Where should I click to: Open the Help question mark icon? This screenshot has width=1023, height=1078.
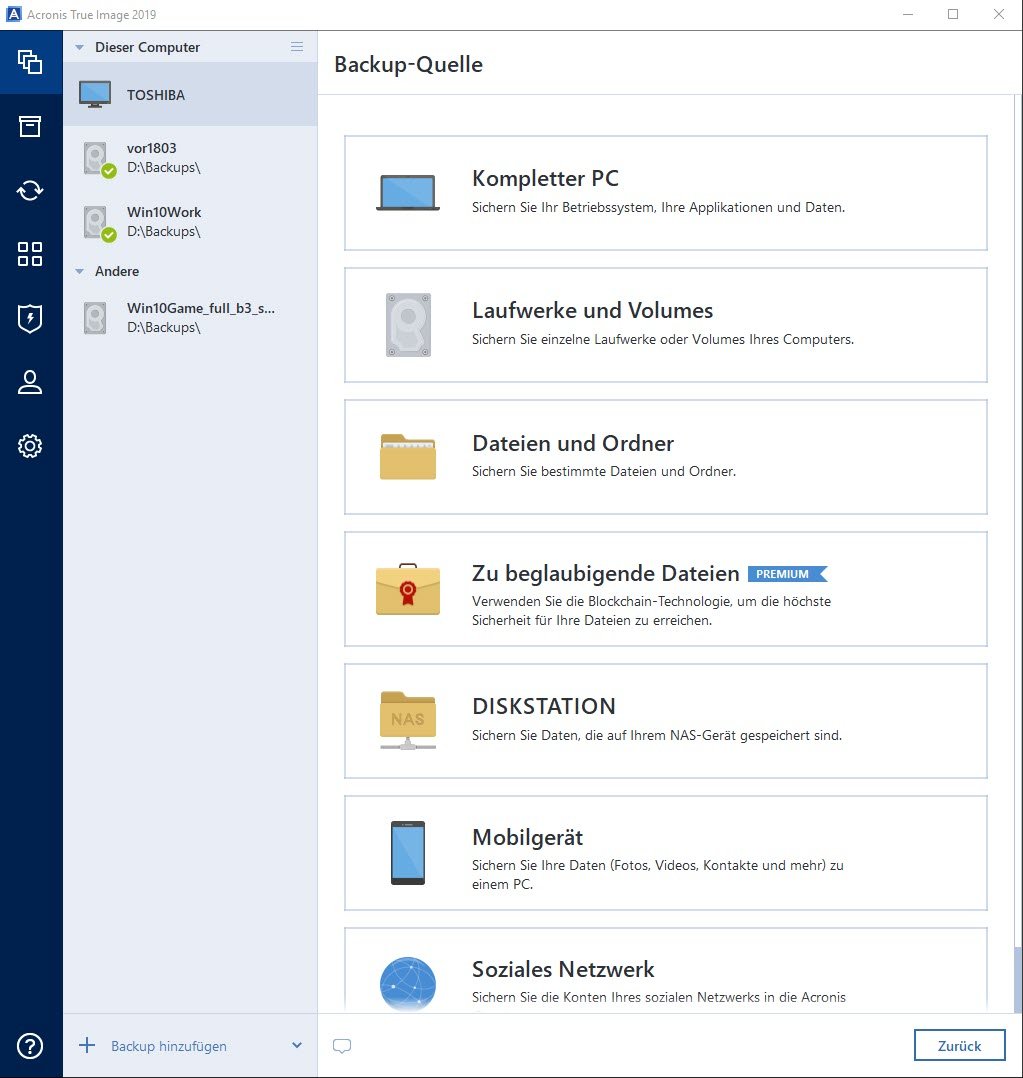(30, 1046)
